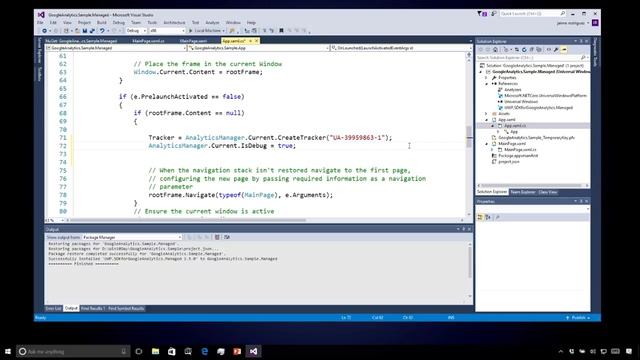This screenshot has height=360, width=640.
Task: Click Sync with Active Document in Solution Explorer
Action: click(517, 49)
